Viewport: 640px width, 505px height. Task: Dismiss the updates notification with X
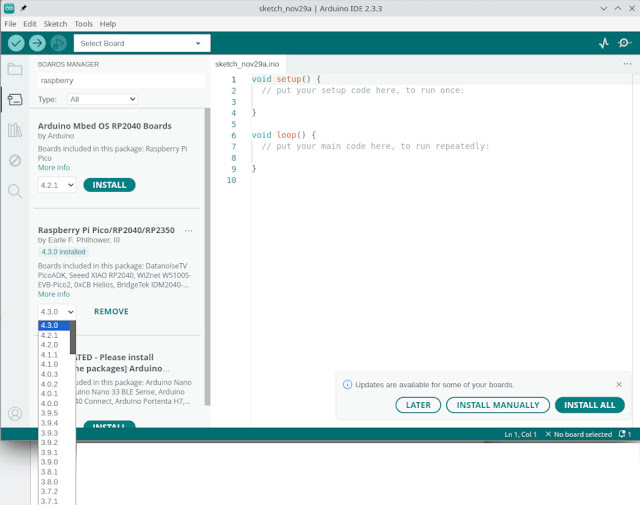coord(619,385)
